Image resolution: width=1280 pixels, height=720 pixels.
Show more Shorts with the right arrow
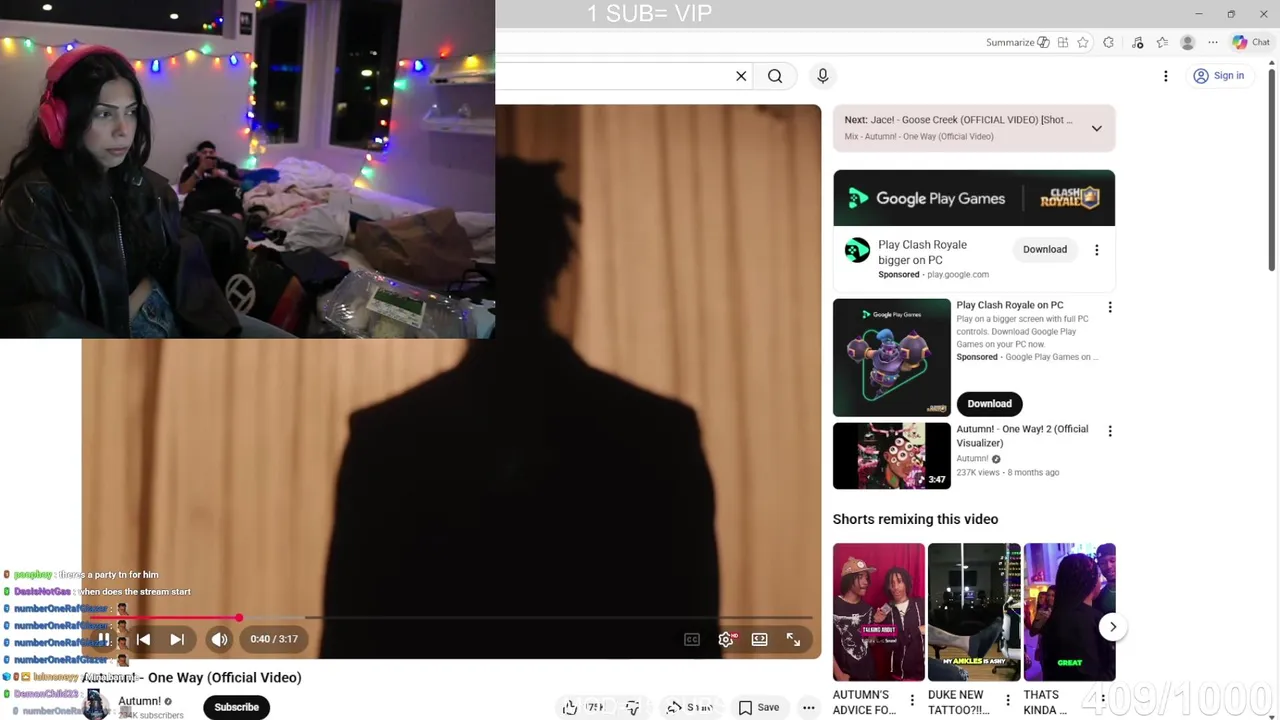[1113, 627]
